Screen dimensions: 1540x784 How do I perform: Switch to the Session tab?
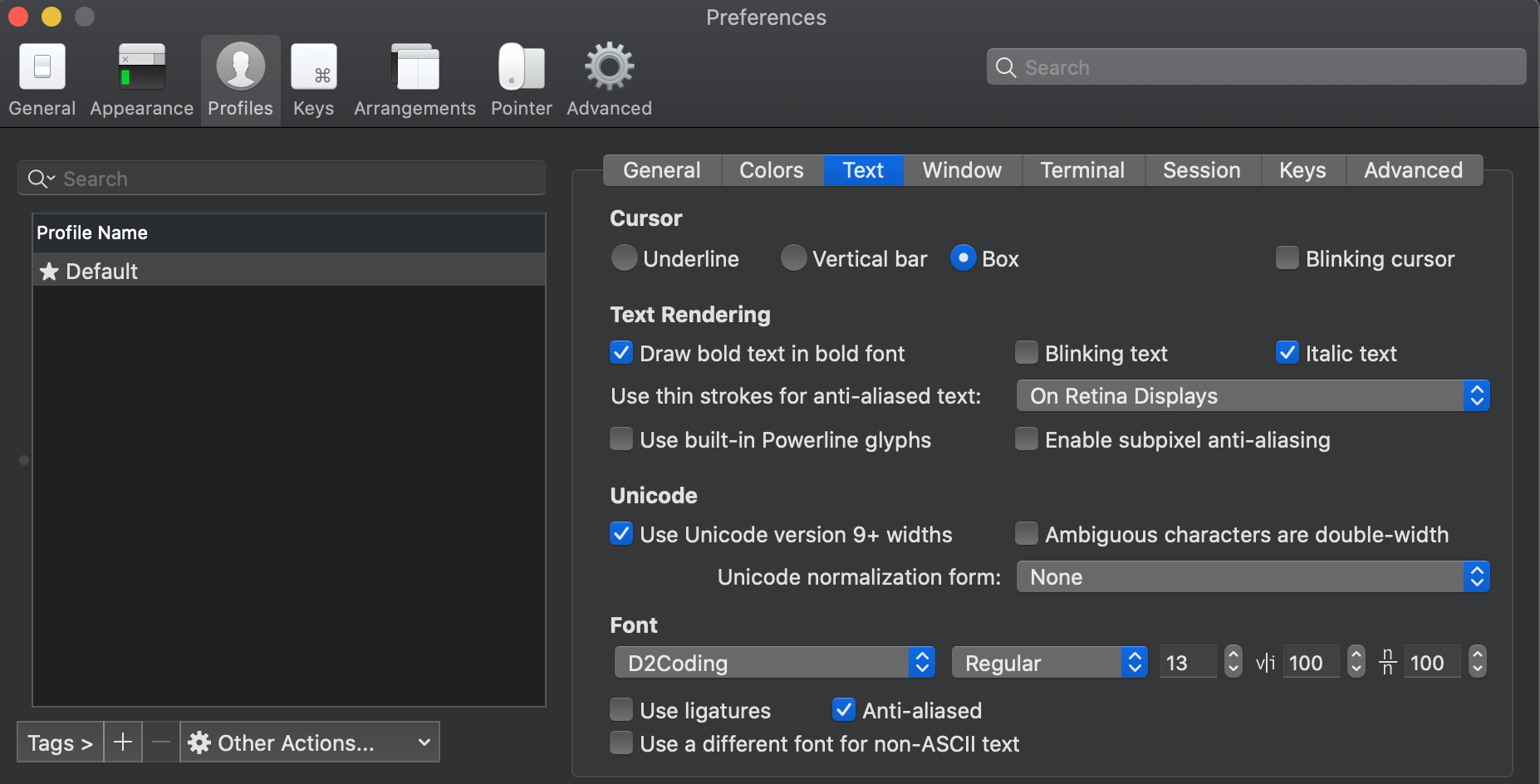(x=1202, y=170)
